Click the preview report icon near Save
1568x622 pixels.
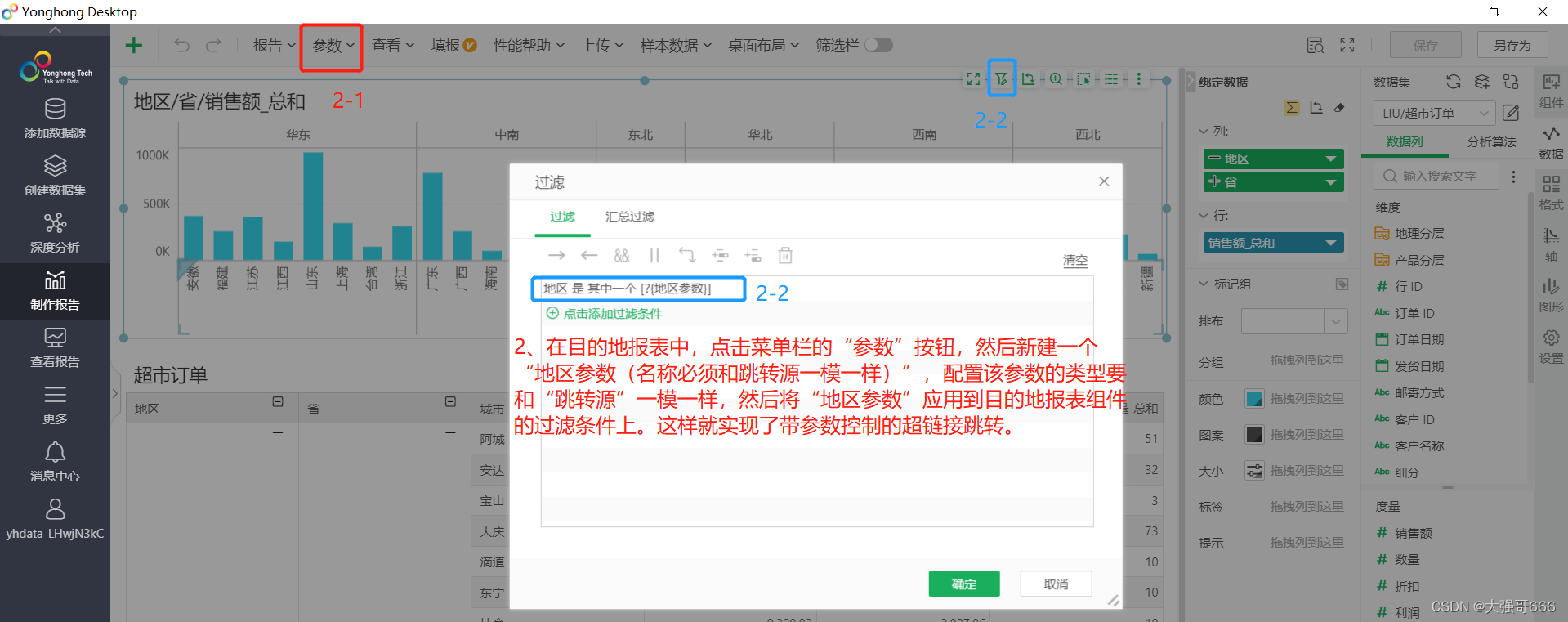[x=1315, y=46]
